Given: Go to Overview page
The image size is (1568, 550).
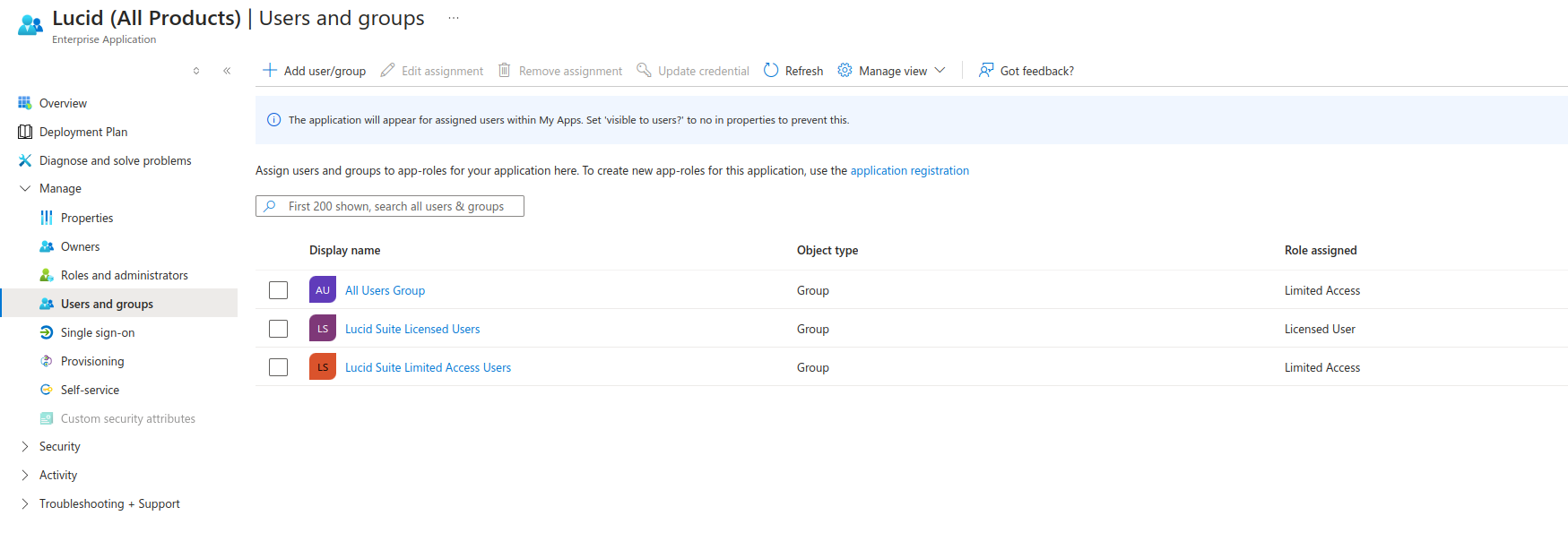Looking at the screenshot, I should 63,103.
